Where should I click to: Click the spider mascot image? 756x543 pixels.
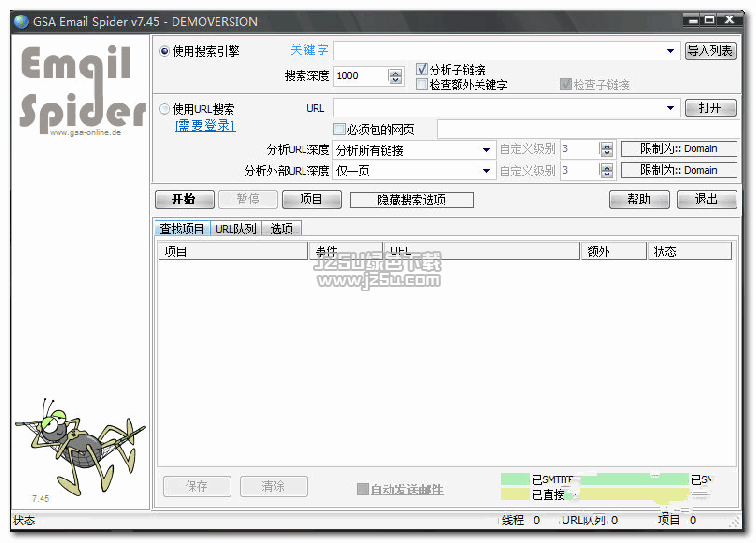click(x=80, y=446)
